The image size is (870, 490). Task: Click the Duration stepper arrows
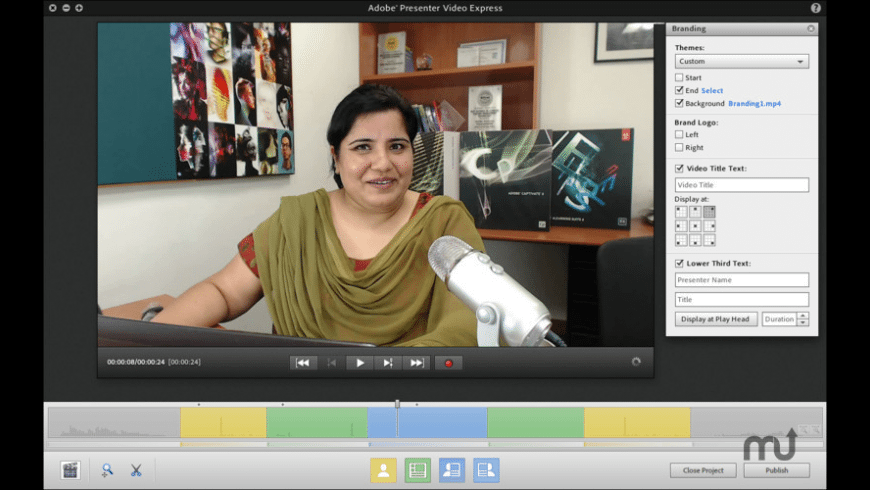(x=803, y=319)
